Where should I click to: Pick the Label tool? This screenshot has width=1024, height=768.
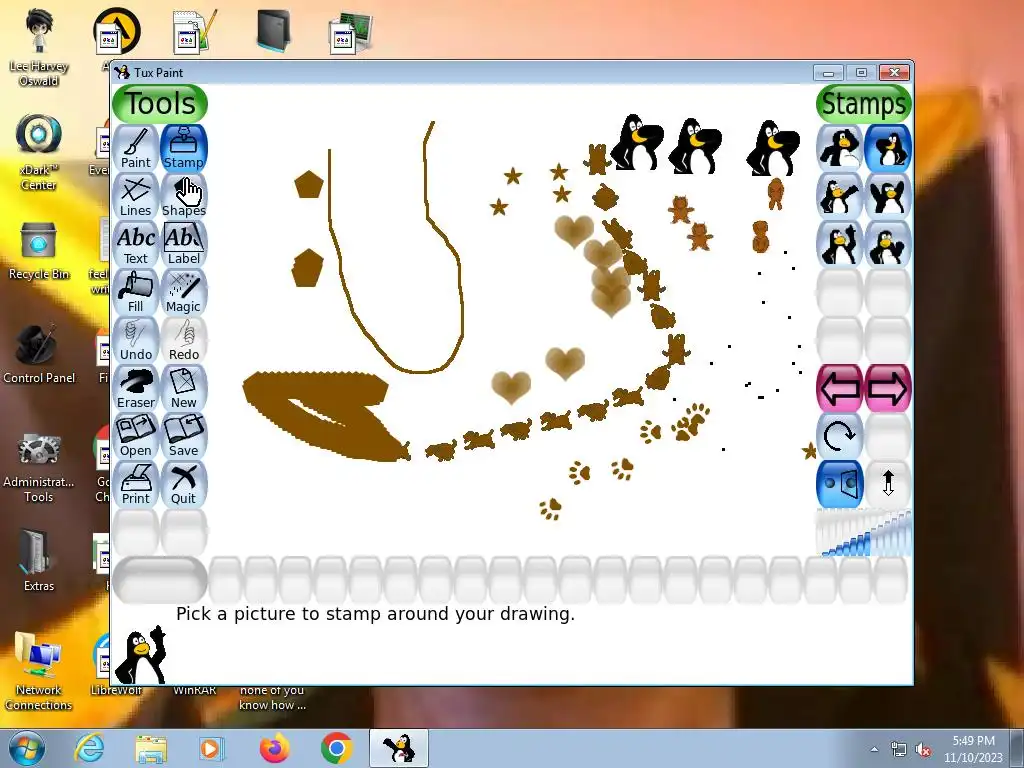tap(184, 244)
